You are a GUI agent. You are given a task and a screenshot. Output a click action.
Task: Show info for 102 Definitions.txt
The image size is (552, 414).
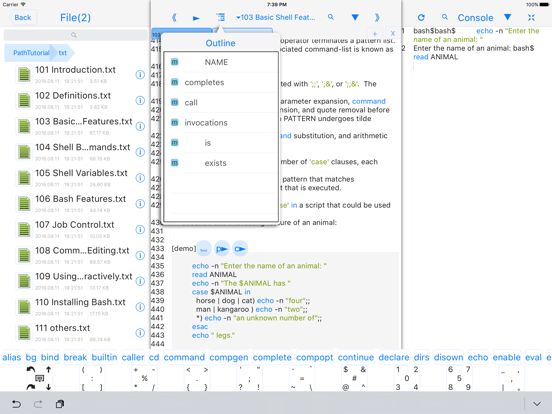140,100
